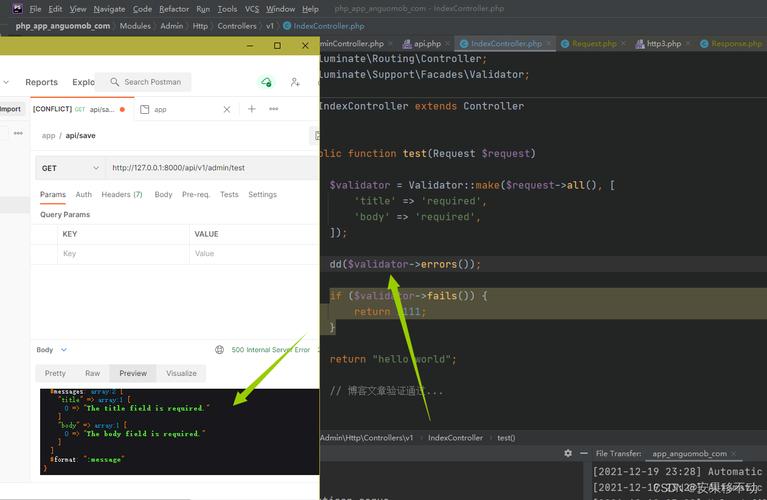Click test() in bottom editor breadcrumb
767x500 pixels.
point(506,438)
